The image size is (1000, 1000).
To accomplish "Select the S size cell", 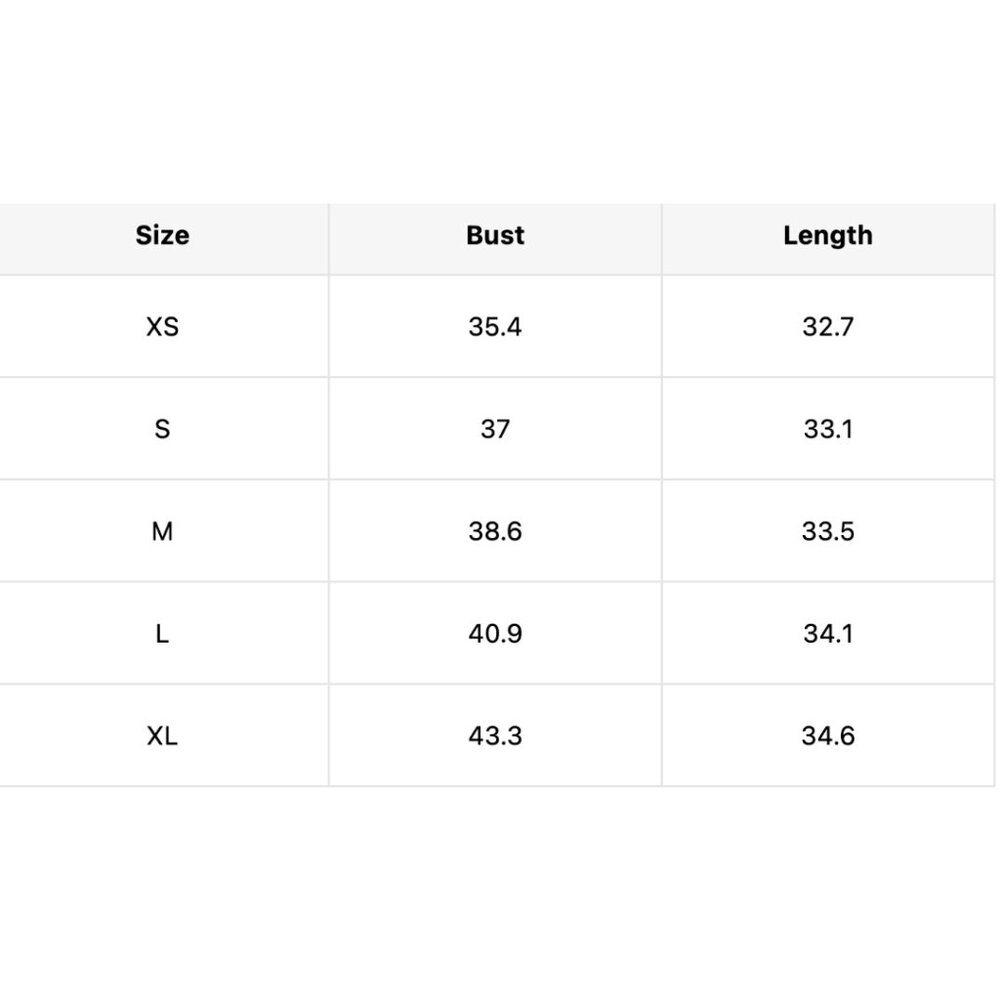I will click(x=162, y=429).
